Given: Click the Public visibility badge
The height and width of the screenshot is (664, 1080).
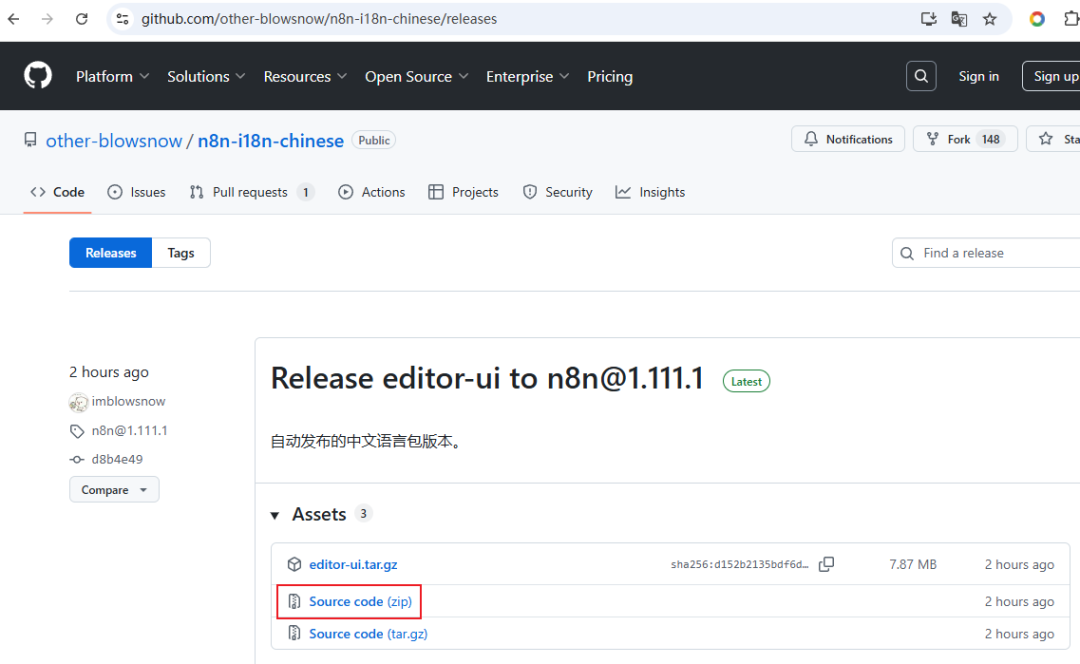Looking at the screenshot, I should (374, 140).
